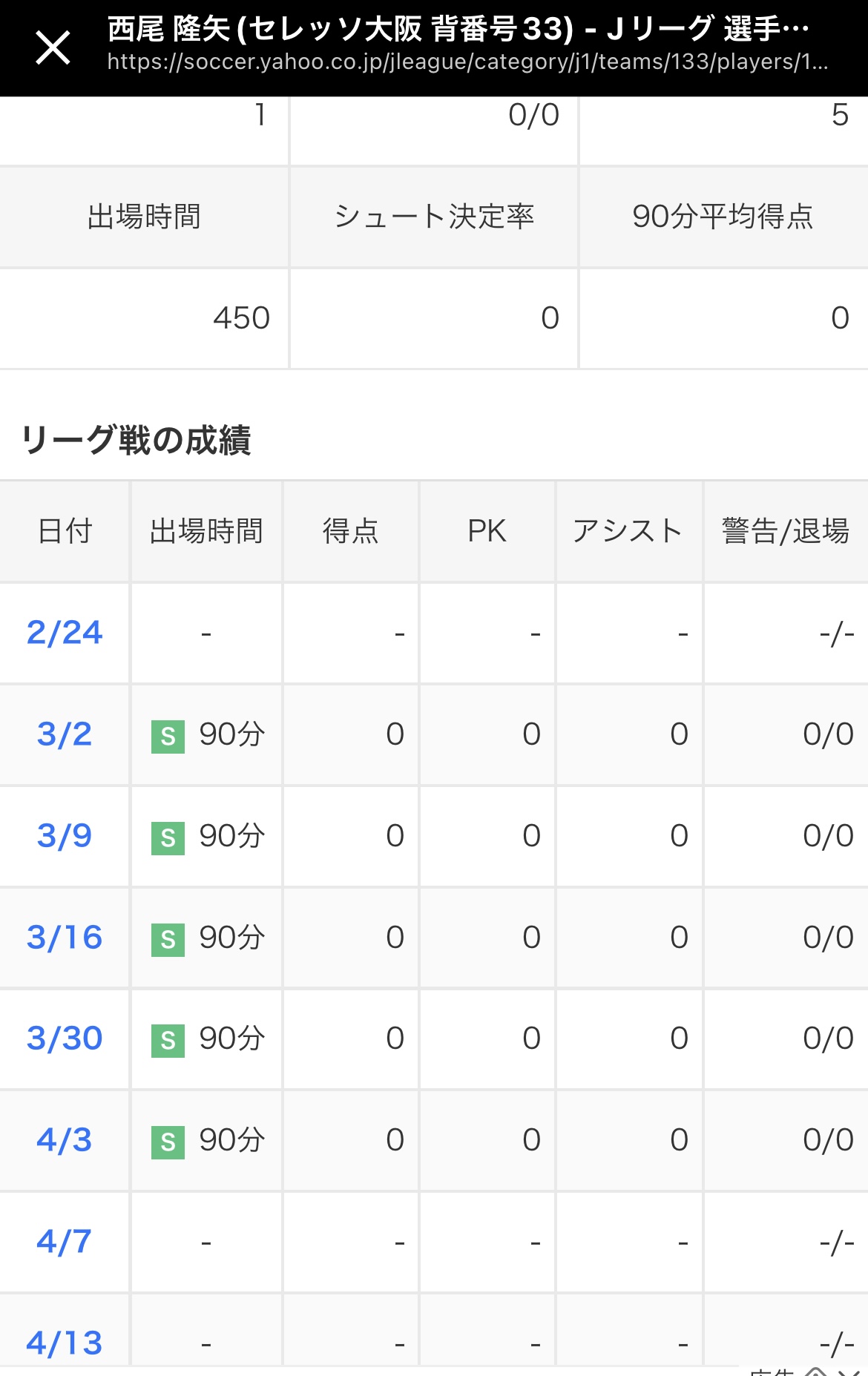868x1376 pixels.
Task: Close the in-app browser with X icon
Action: coord(53,48)
